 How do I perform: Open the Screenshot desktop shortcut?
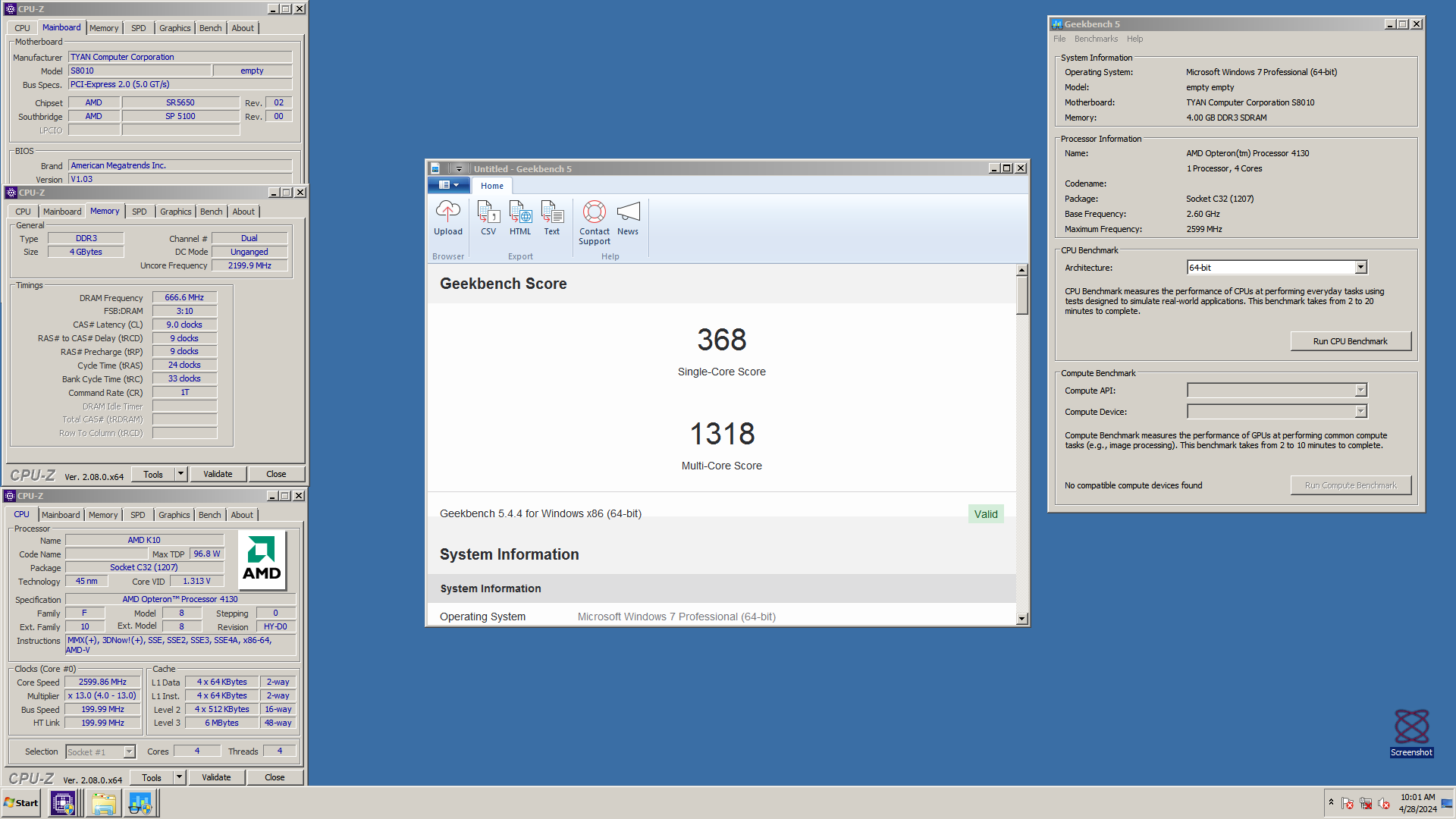1411,733
